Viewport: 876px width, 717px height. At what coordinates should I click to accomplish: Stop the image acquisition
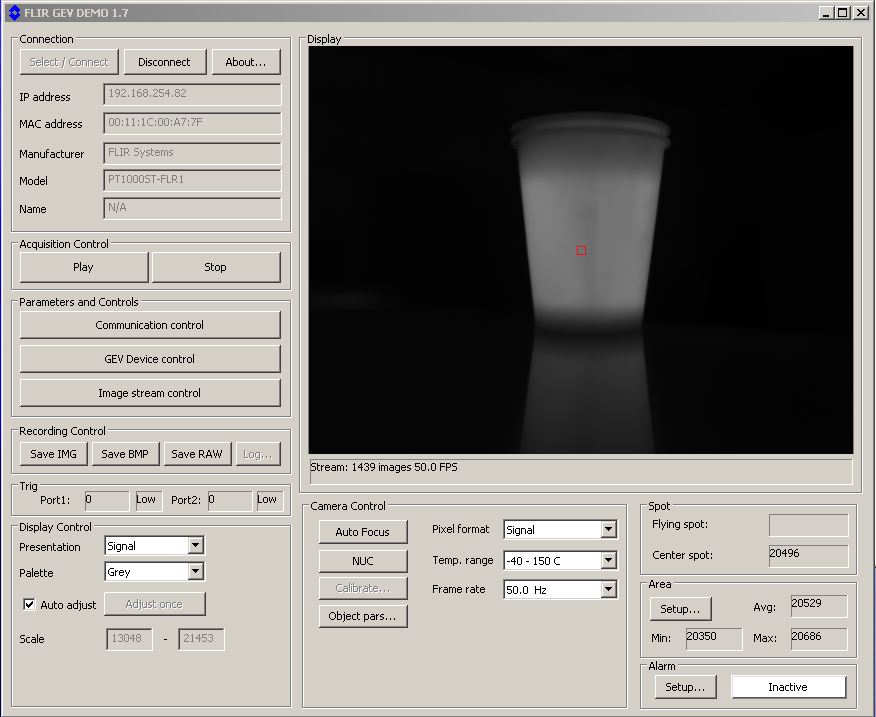point(216,267)
